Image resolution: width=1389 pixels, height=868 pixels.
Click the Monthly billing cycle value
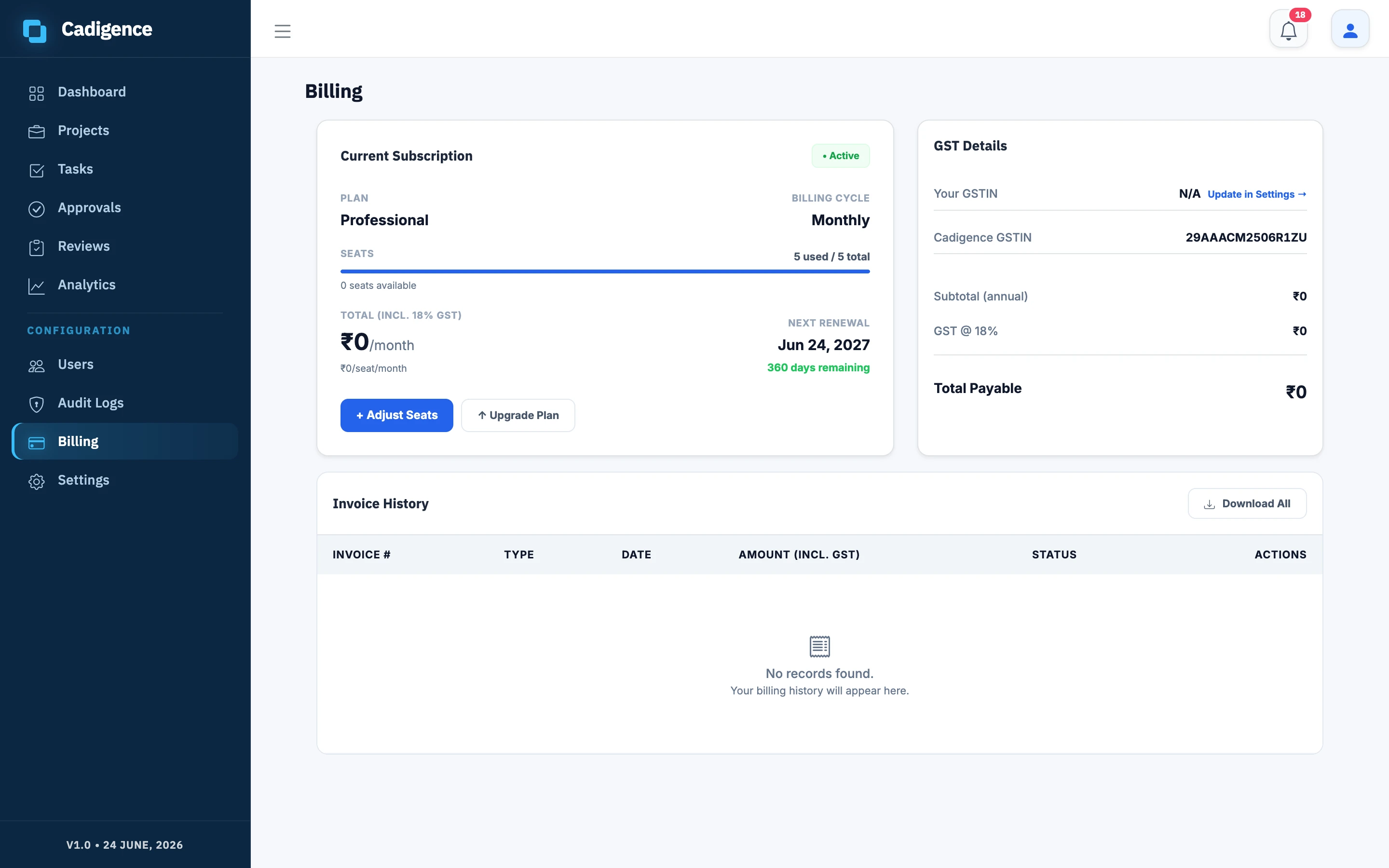[x=840, y=220]
